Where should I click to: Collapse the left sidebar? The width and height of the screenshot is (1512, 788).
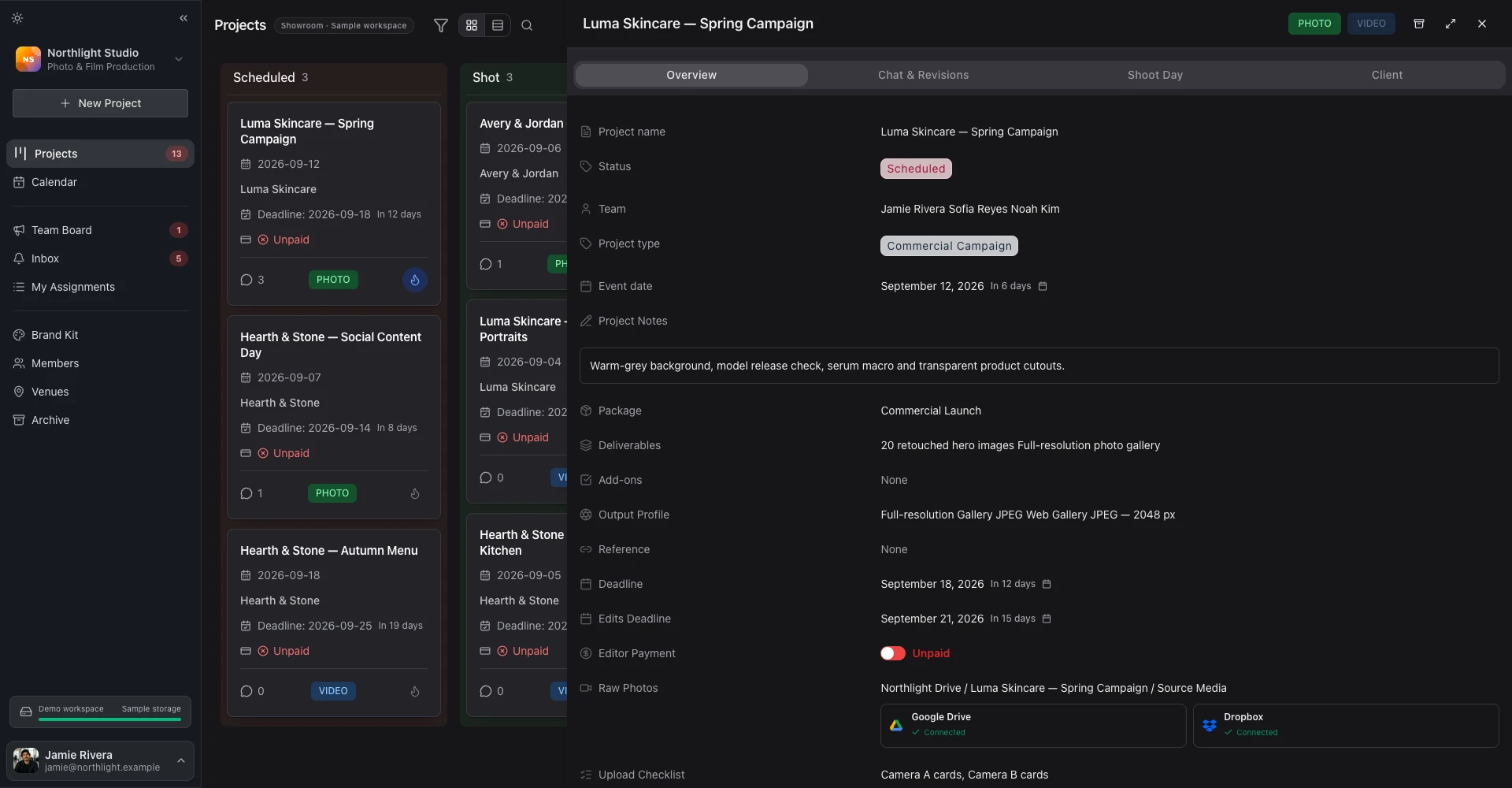pyautogui.click(x=183, y=18)
